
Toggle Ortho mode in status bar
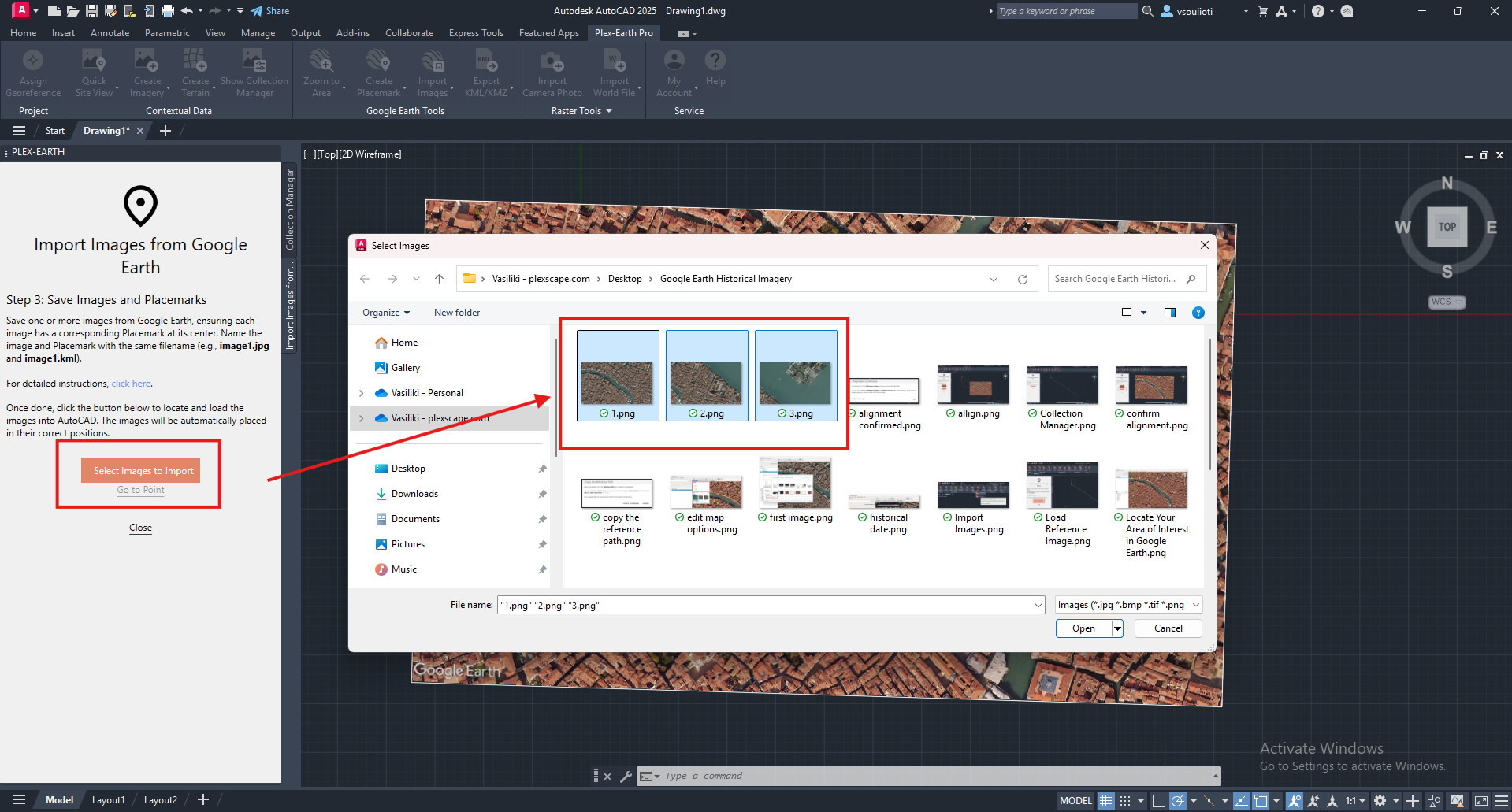[1158, 801]
